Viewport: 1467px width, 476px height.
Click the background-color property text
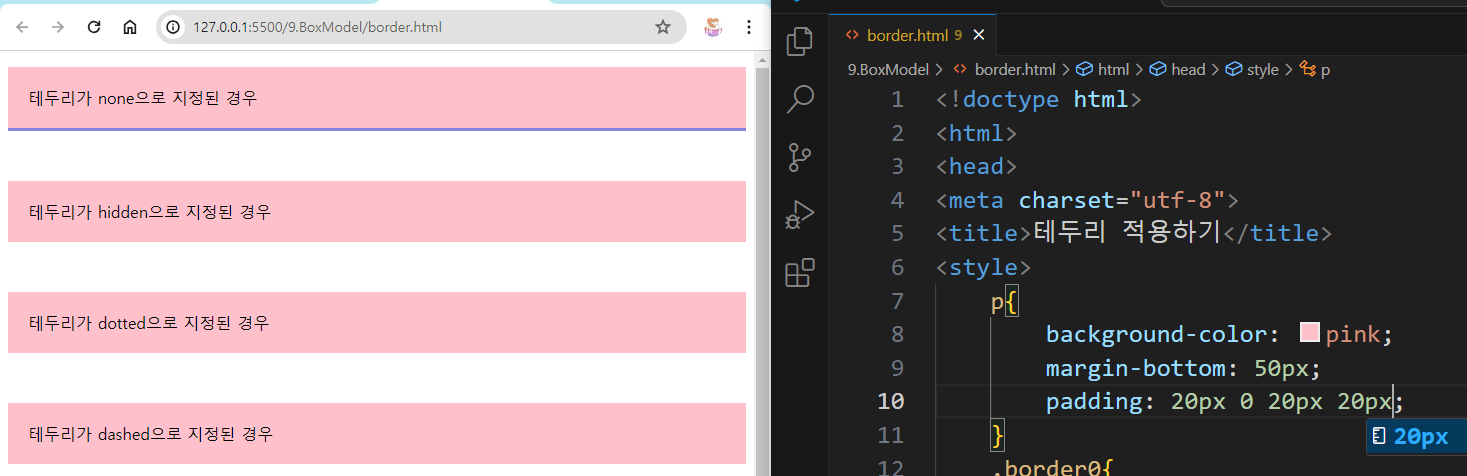[x=1155, y=334]
